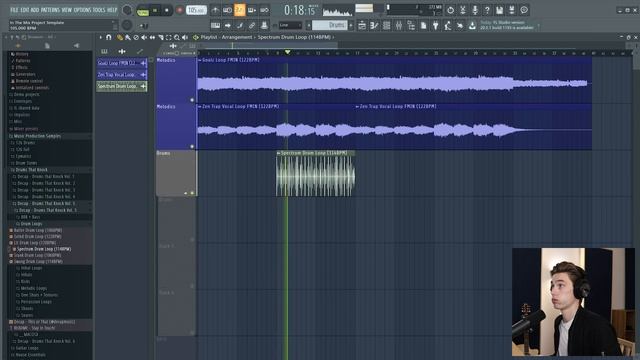Toggle typing keyboard to piano icon
This screenshot has width=640, height=360.
[215, 25]
